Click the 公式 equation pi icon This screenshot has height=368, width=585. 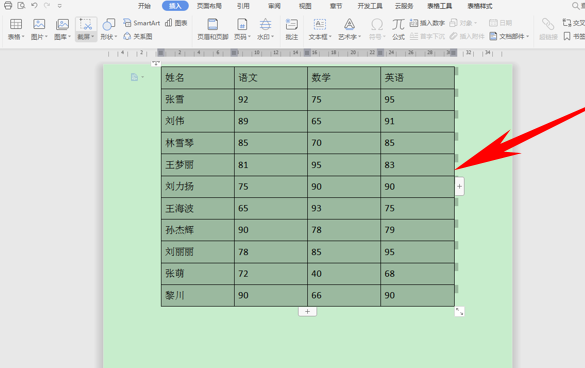[x=398, y=24]
